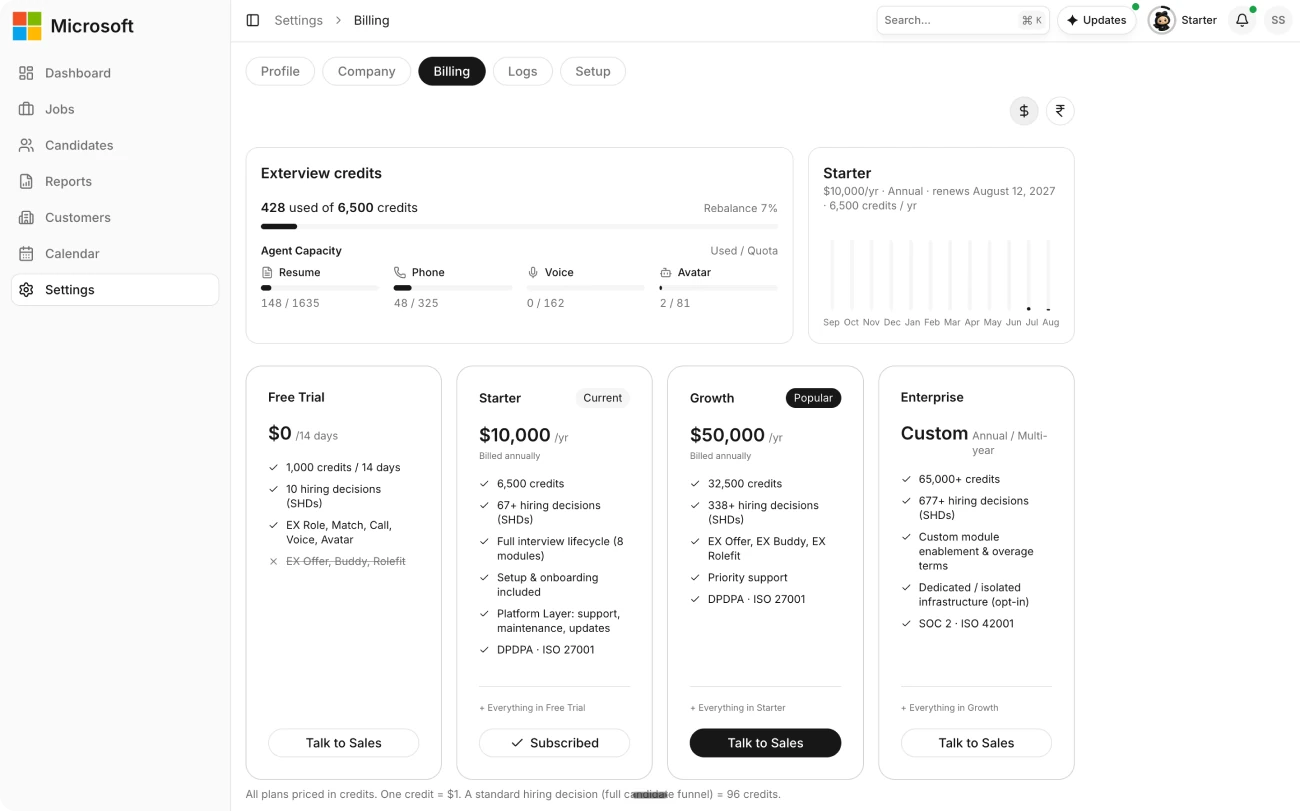Click the Phone capacity bar
This screenshot has width=1300, height=811.
coord(453,288)
